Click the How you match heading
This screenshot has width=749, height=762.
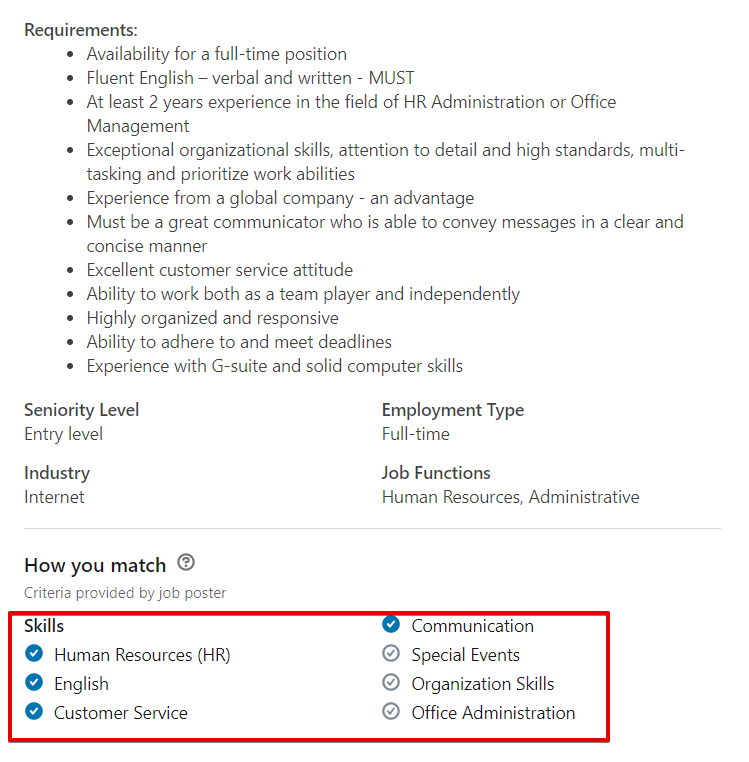coord(95,566)
